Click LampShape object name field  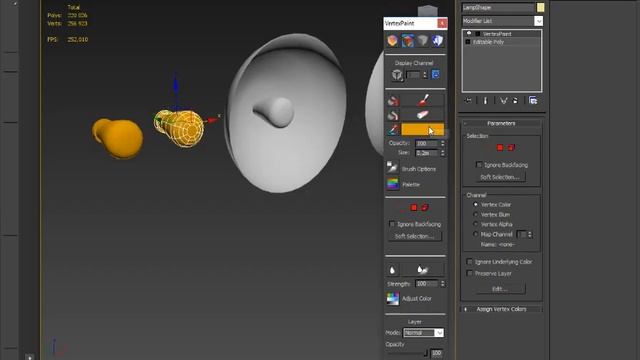498,7
